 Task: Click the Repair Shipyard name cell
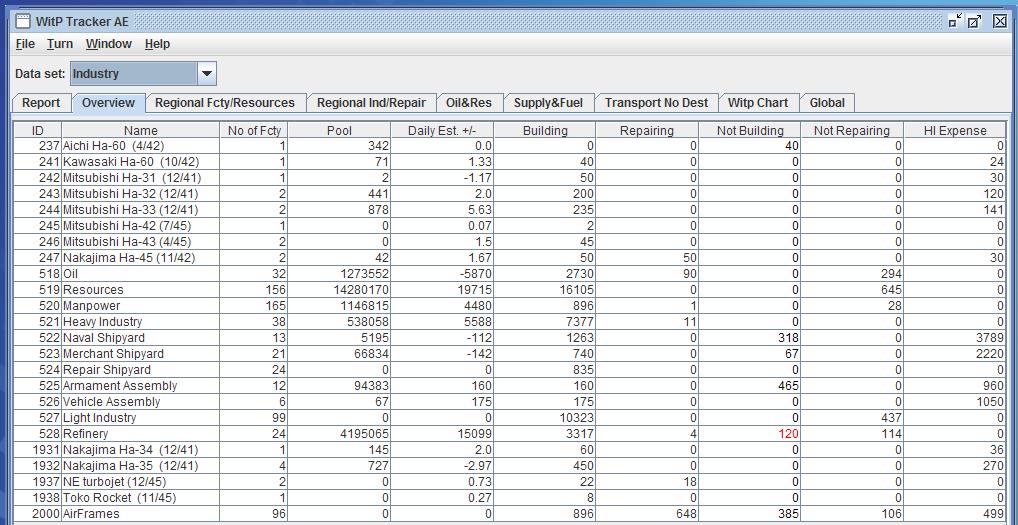tap(141, 370)
